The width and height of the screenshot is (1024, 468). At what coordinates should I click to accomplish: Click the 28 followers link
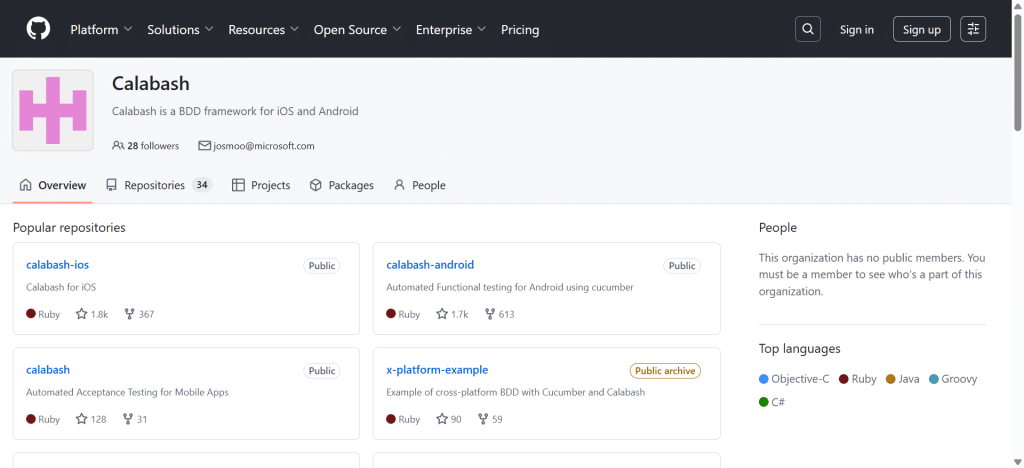click(146, 146)
